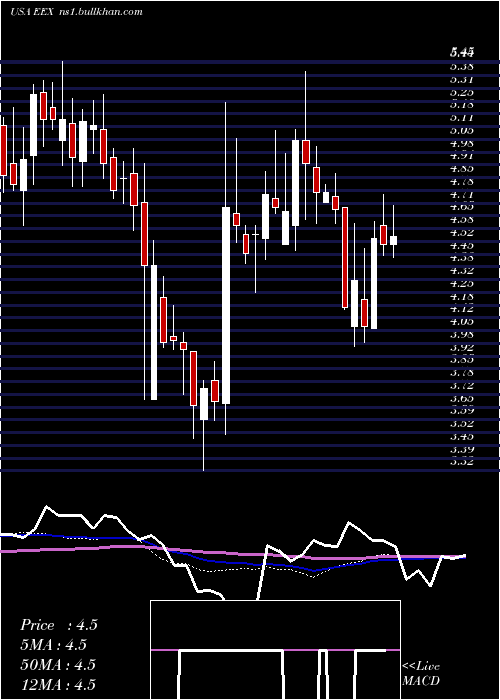Click the 5.11 price axis label
The width and height of the screenshot is (500, 700).
[x=462, y=118]
